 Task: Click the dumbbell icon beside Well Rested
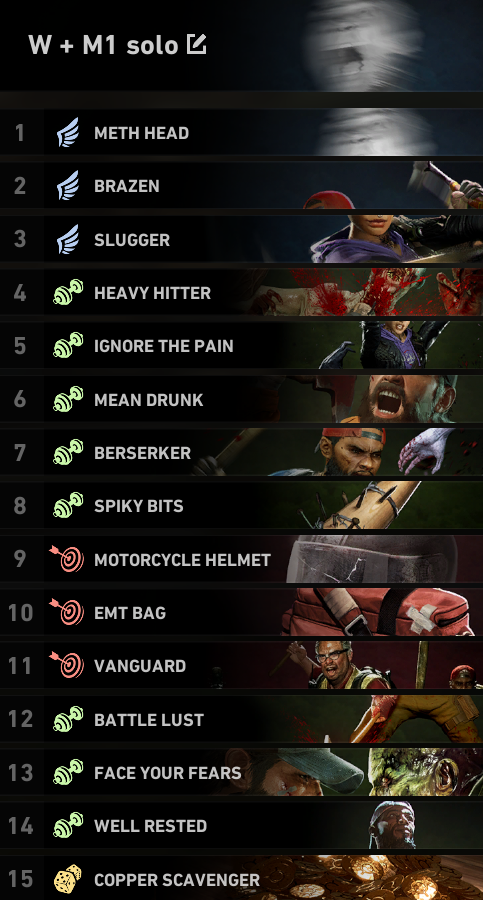[68, 825]
